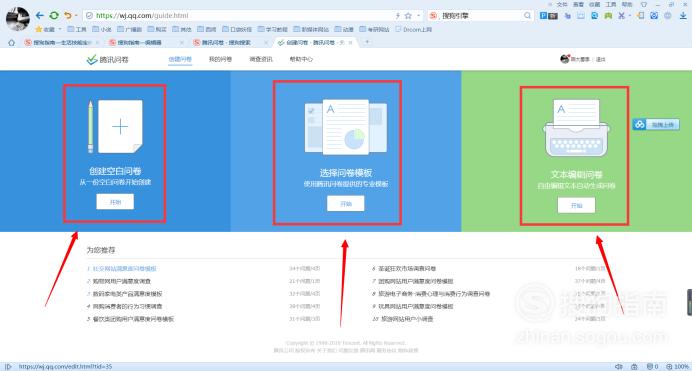Expand the favorites dropdown arrow in bookmarks bar
692x371 pixels.
coord(60,29)
